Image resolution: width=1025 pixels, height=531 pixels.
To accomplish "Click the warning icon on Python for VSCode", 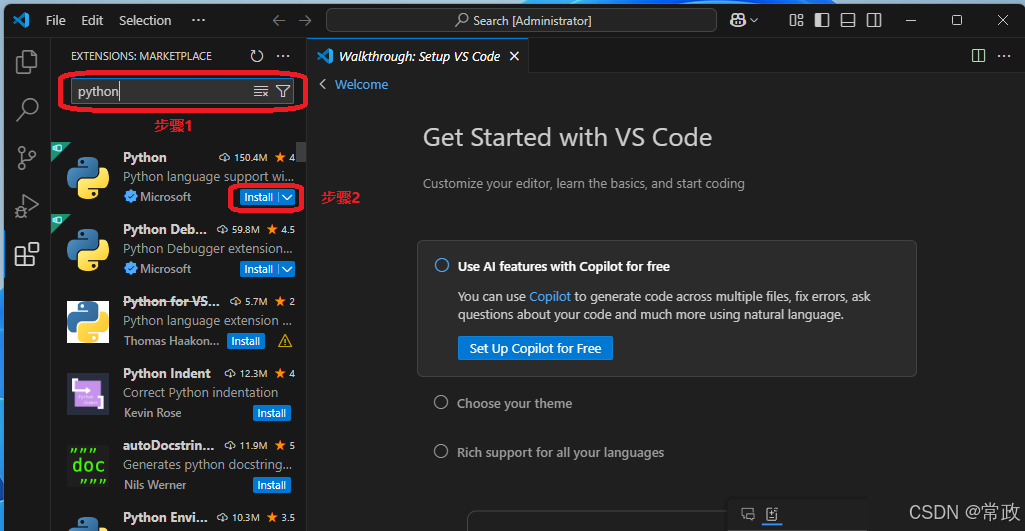I will (x=285, y=341).
